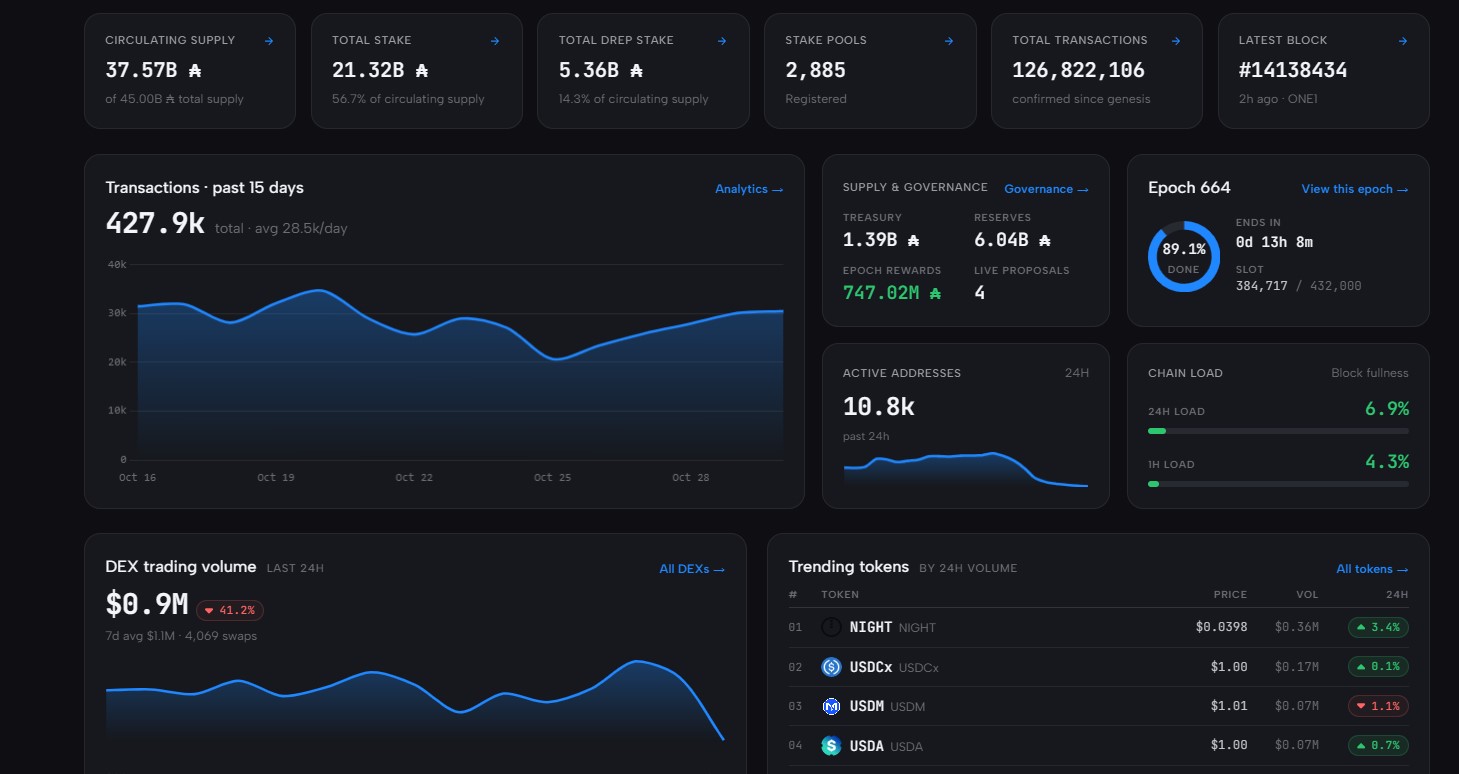Click the $0.9M DEX volume figure
1459x774 pixels.
[147, 604]
